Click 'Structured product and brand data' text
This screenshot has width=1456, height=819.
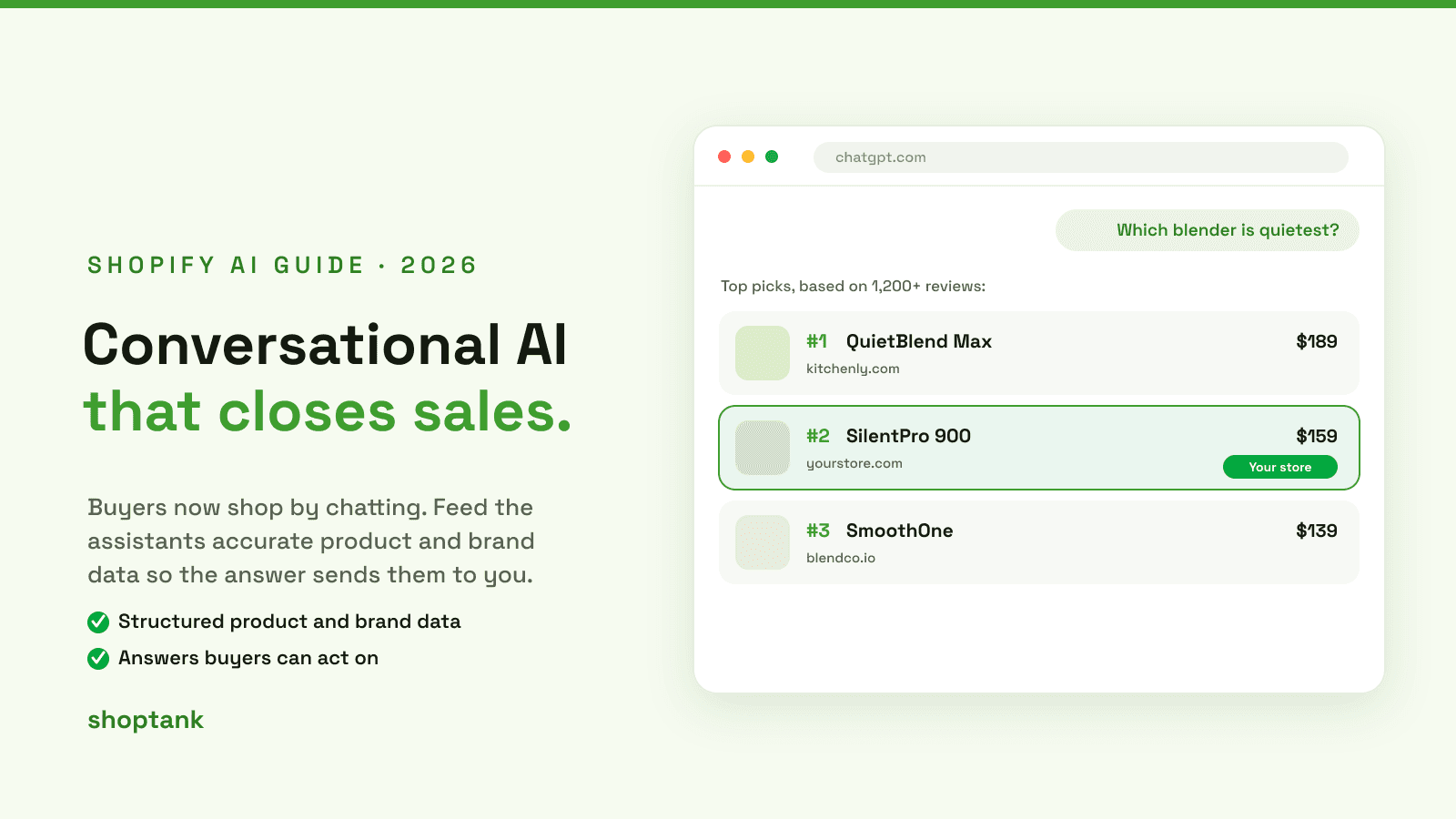pyautogui.click(x=289, y=622)
